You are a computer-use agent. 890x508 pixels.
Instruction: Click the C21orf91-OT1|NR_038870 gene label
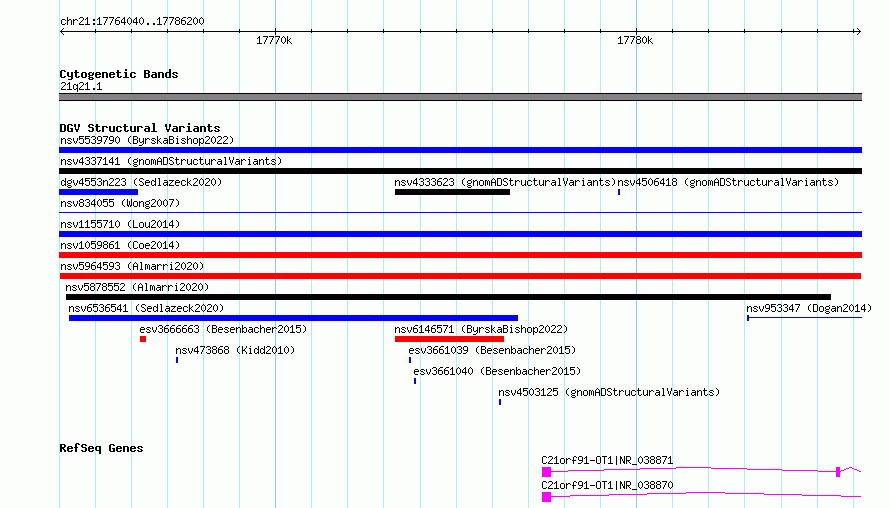pyautogui.click(x=607, y=485)
